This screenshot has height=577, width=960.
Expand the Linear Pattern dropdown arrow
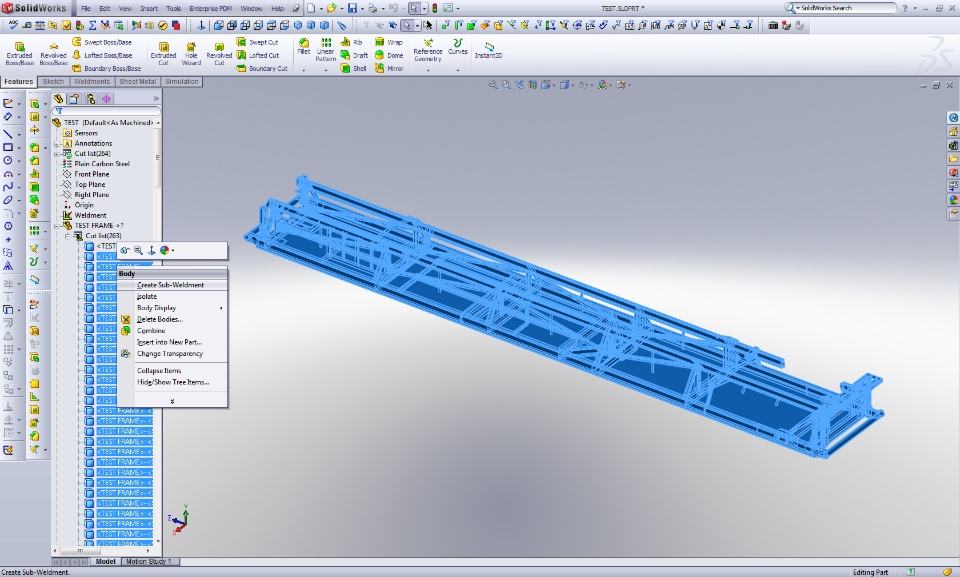pyautogui.click(x=326, y=70)
